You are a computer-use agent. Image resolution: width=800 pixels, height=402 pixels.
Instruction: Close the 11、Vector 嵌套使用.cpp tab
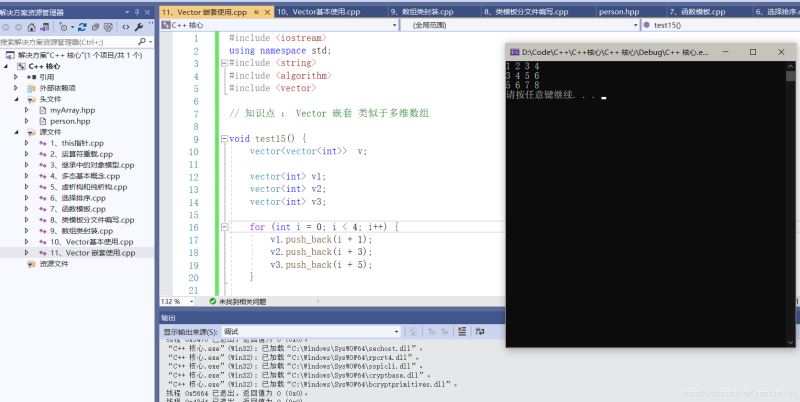pyautogui.click(x=267, y=12)
